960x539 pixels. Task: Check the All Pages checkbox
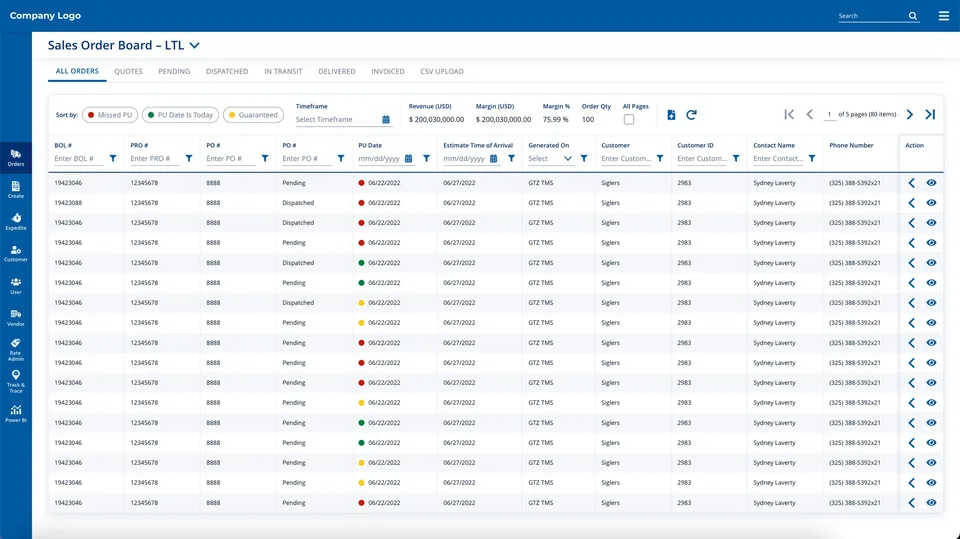pos(629,119)
